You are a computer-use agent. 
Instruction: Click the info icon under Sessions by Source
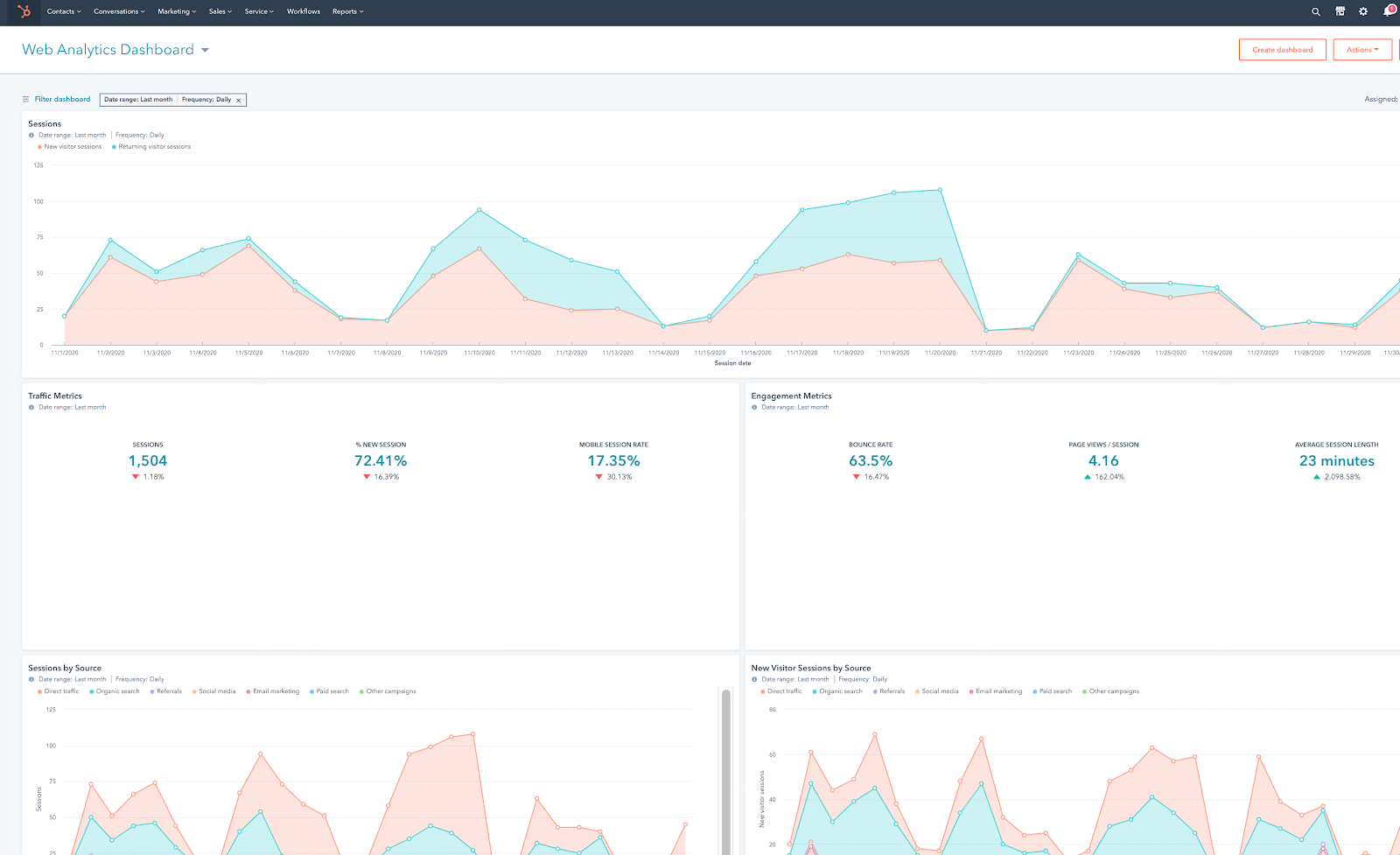click(31, 680)
